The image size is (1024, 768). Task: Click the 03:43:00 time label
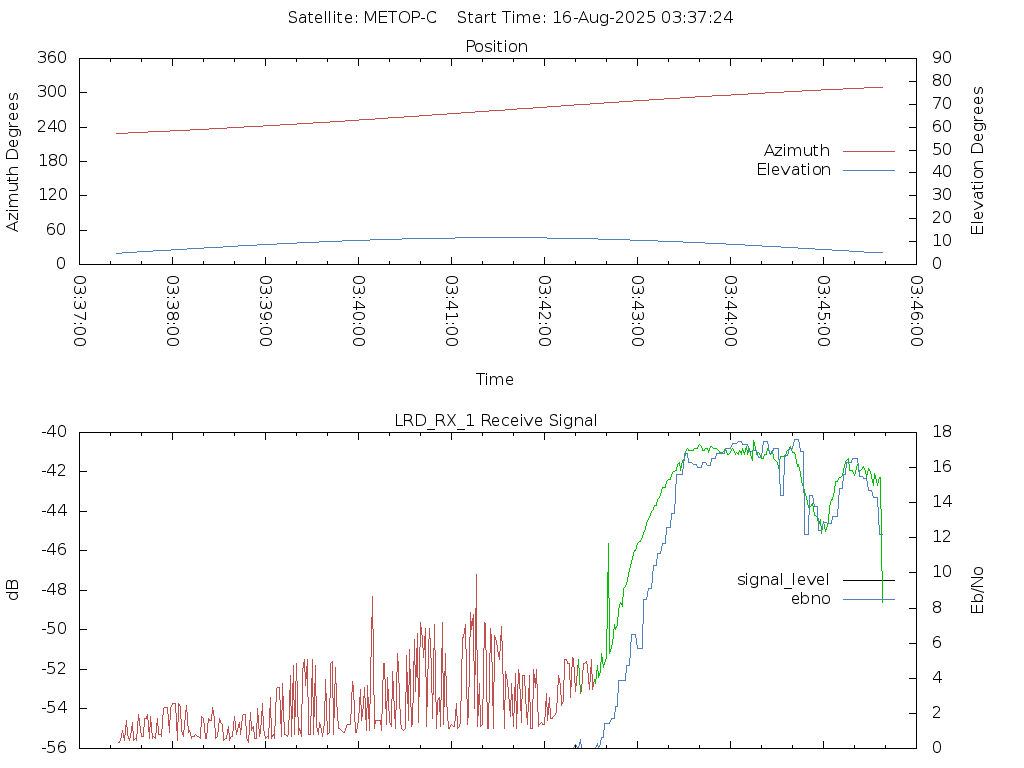[x=637, y=311]
